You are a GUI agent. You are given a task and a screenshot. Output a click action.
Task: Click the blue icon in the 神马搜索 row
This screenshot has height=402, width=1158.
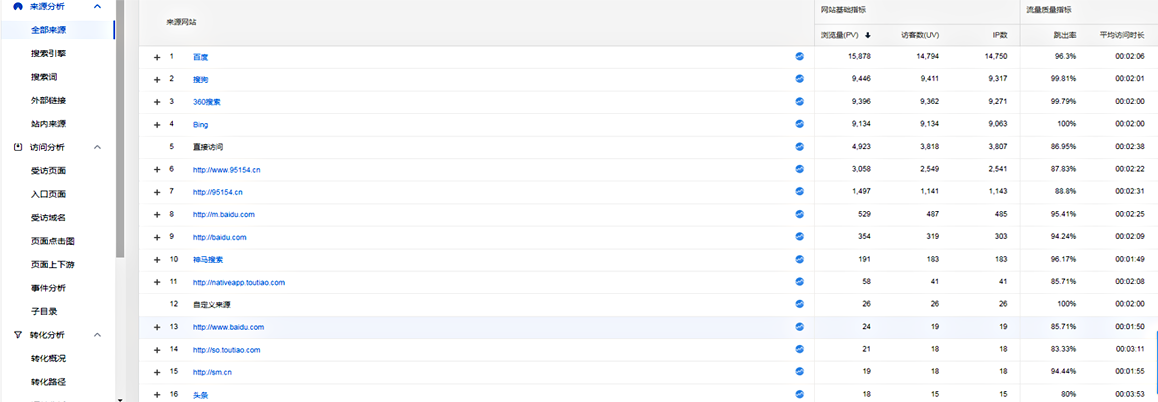(799, 259)
